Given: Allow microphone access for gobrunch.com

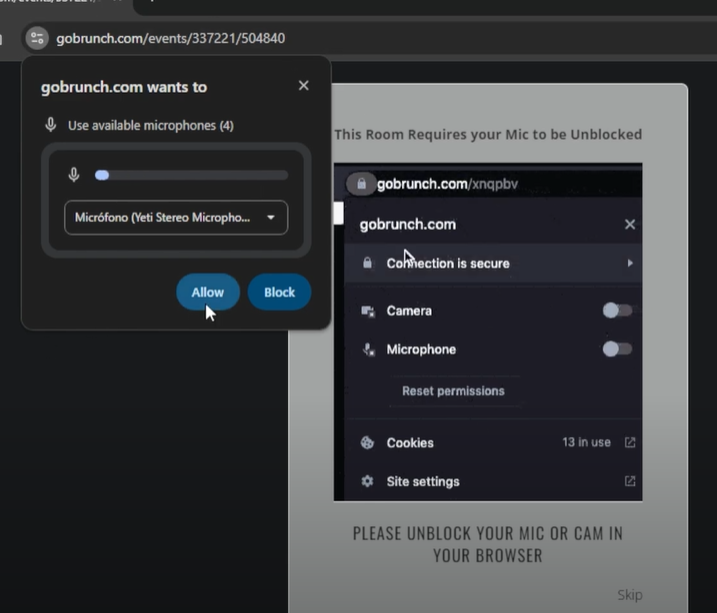Looking at the screenshot, I should point(208,292).
